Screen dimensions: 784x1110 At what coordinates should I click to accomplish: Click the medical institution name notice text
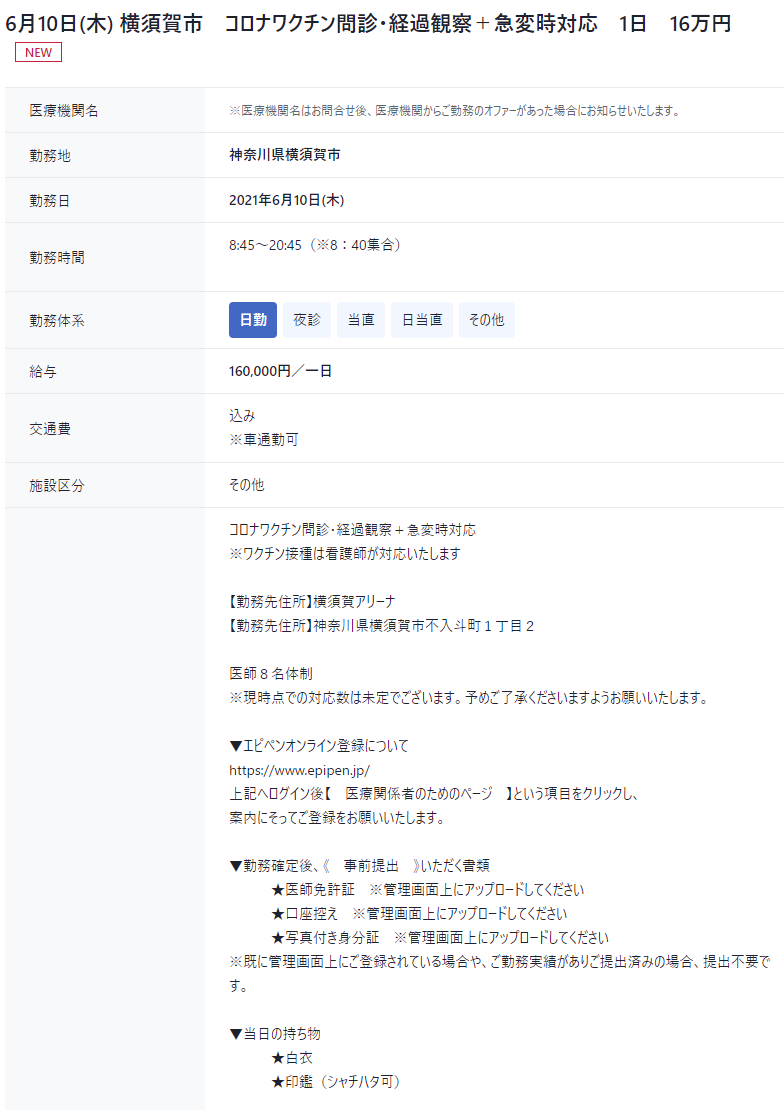[454, 110]
